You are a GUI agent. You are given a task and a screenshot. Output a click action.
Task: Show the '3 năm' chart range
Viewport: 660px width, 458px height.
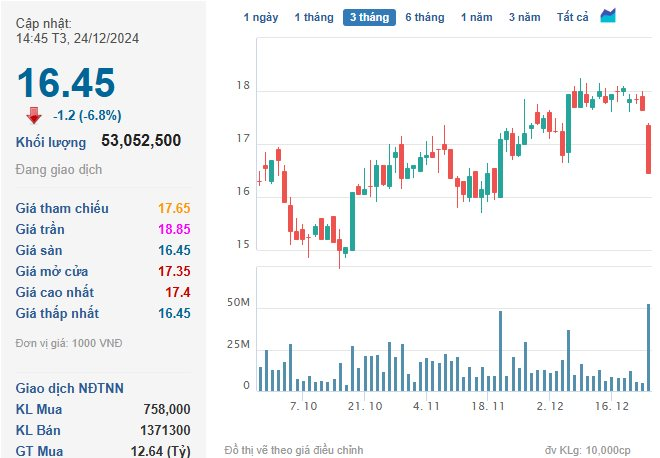[524, 17]
